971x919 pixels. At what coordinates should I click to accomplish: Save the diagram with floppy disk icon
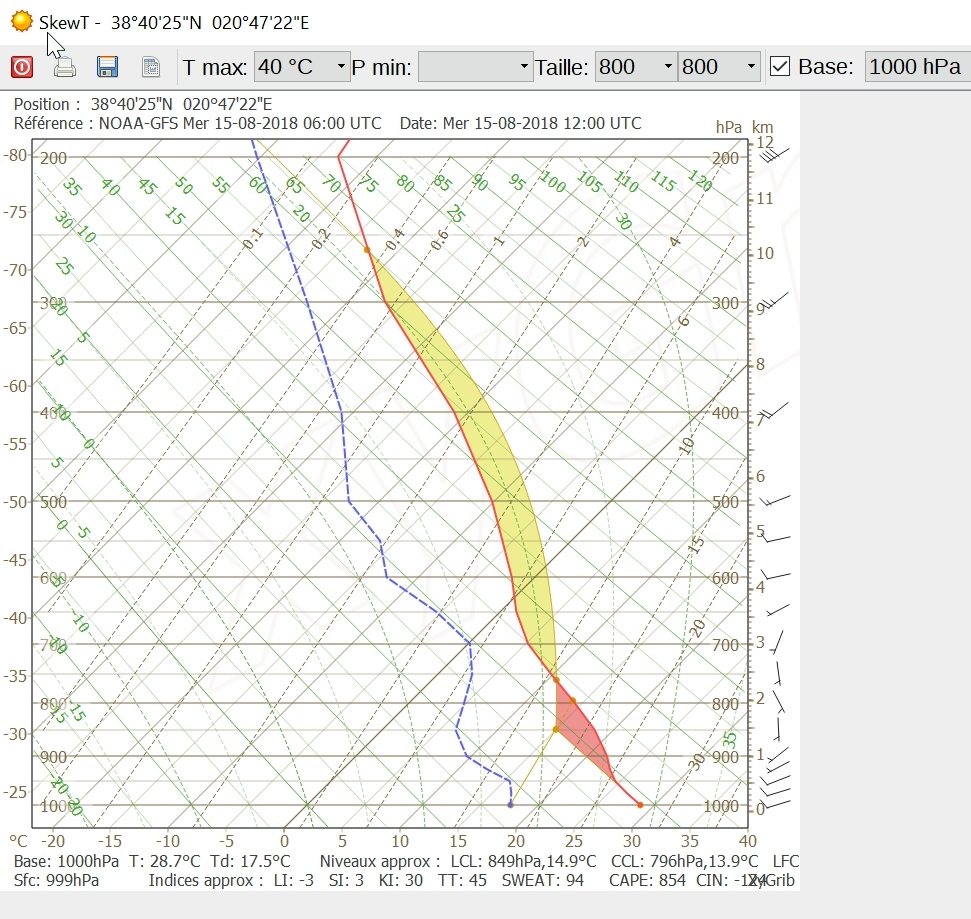[107, 66]
